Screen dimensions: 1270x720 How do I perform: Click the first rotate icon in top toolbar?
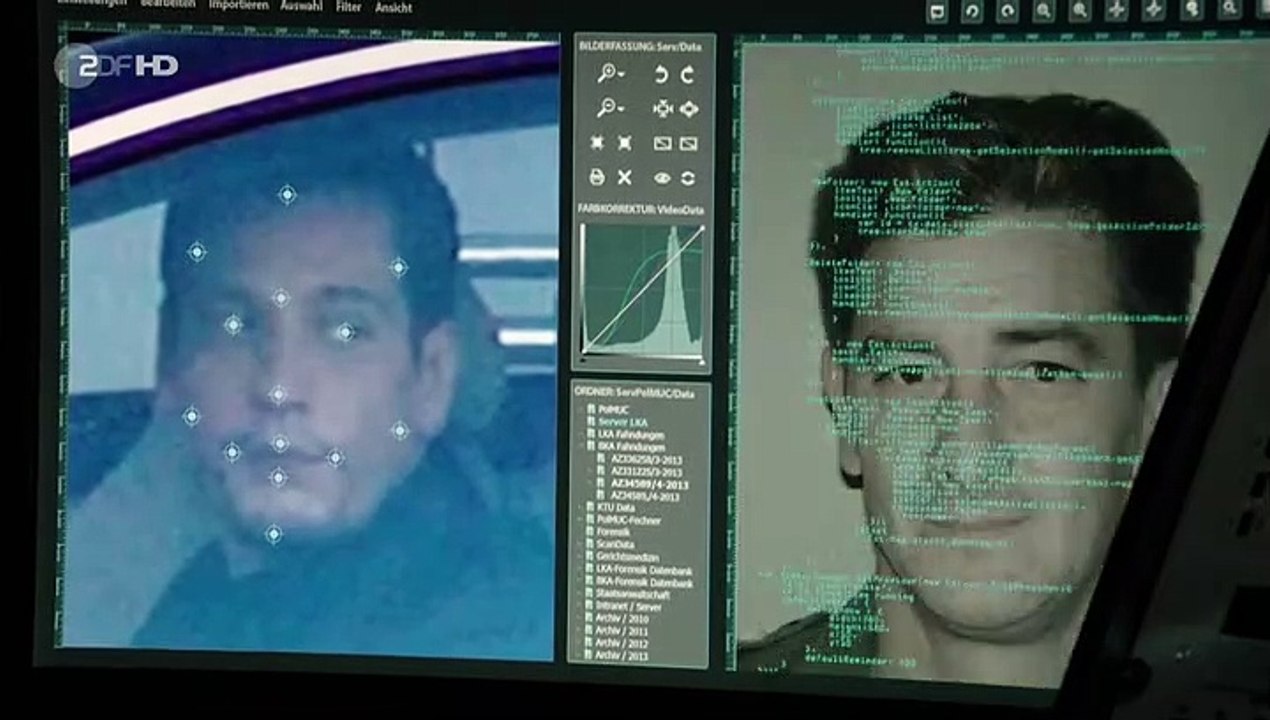[x=972, y=11]
